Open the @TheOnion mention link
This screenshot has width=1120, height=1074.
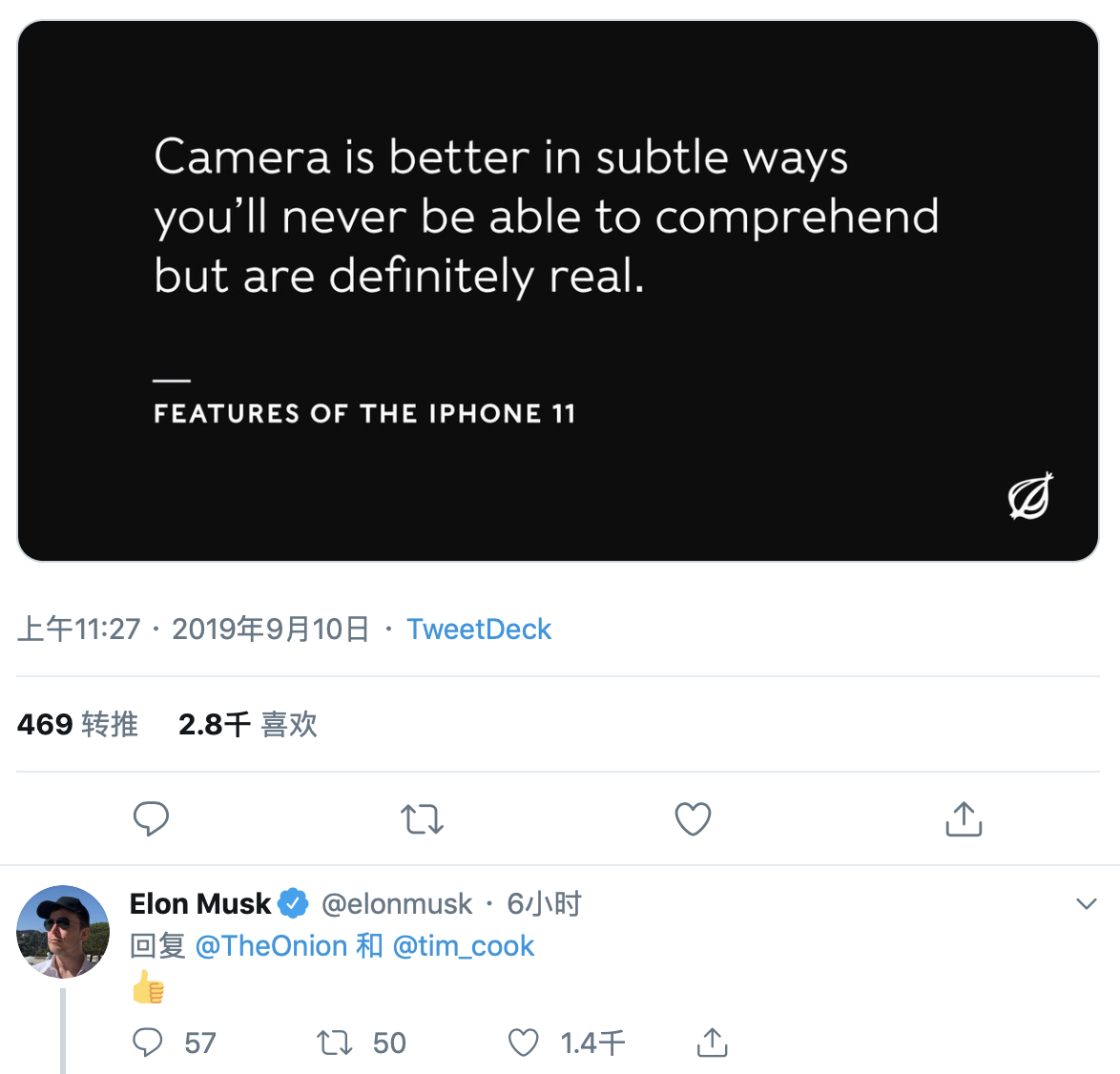pos(271,946)
